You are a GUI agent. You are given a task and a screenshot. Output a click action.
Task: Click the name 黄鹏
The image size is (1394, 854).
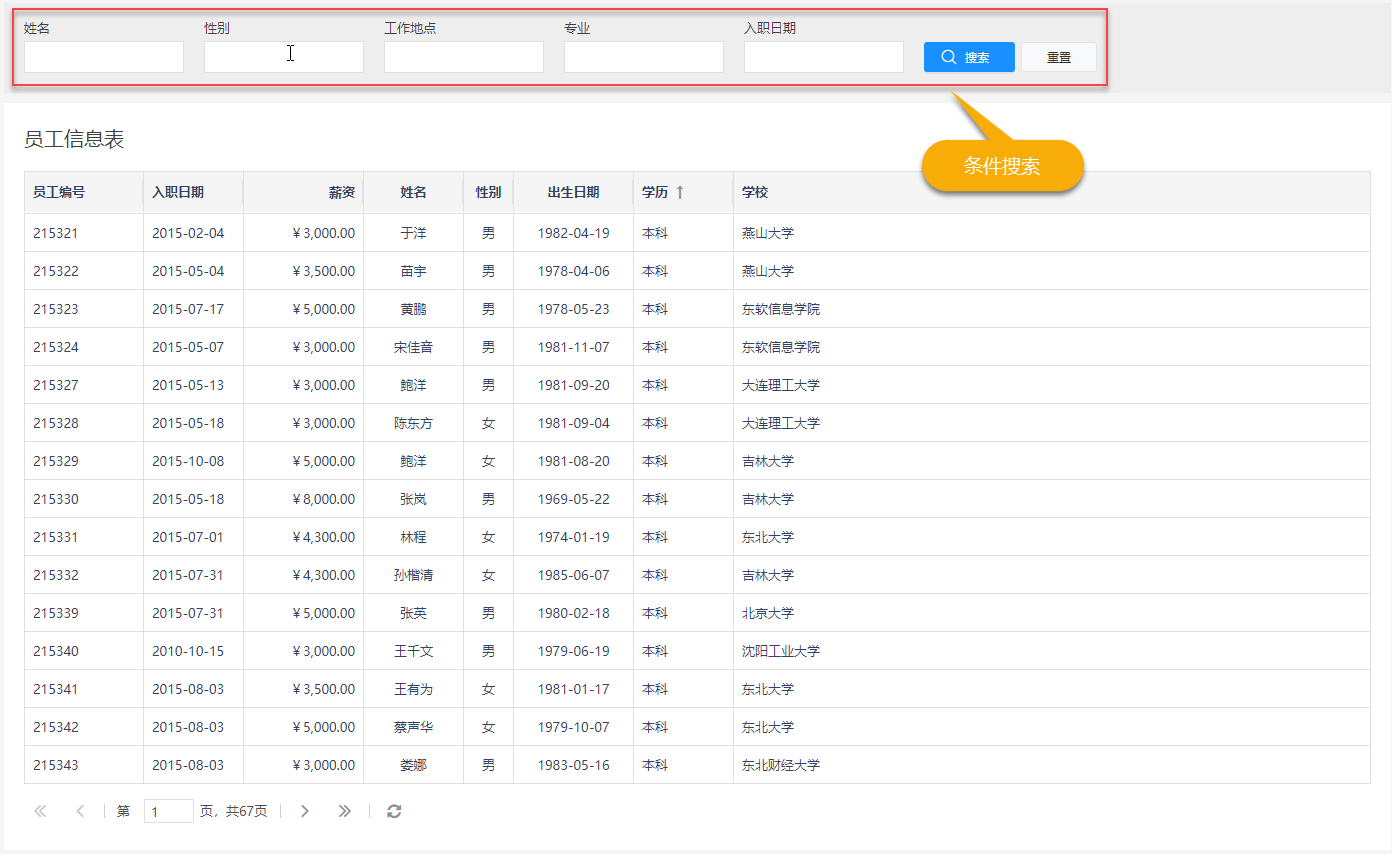point(413,309)
